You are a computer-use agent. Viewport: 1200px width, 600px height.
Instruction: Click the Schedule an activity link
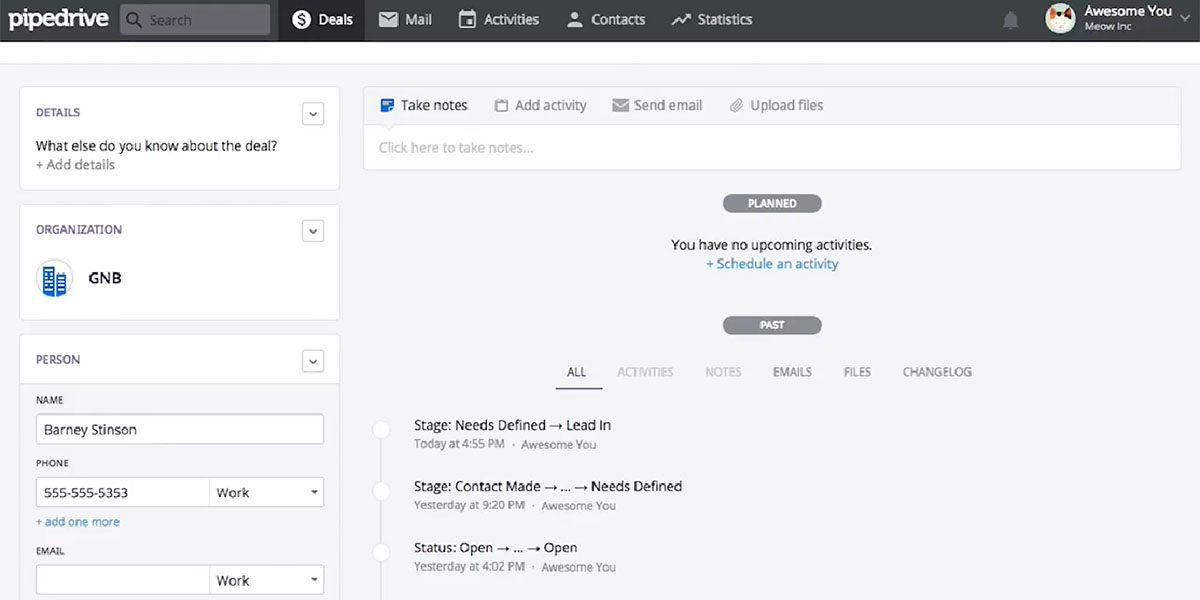[x=772, y=263]
